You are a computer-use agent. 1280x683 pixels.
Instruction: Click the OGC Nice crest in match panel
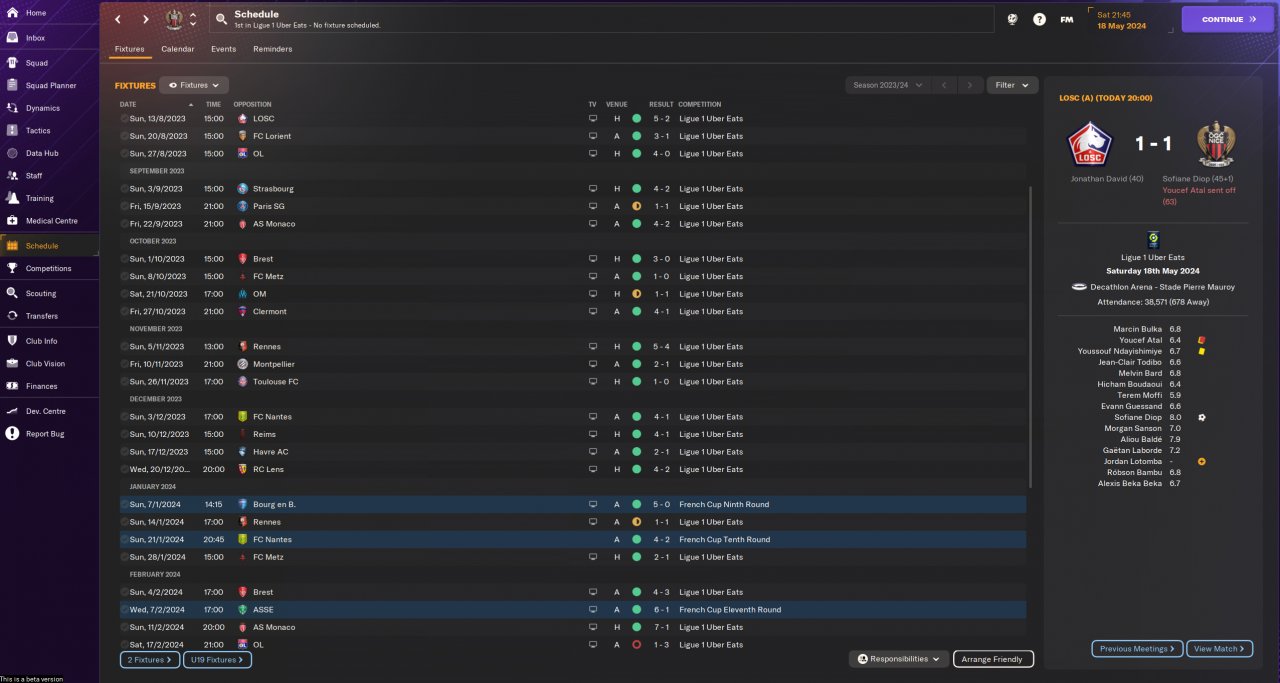(x=1216, y=144)
